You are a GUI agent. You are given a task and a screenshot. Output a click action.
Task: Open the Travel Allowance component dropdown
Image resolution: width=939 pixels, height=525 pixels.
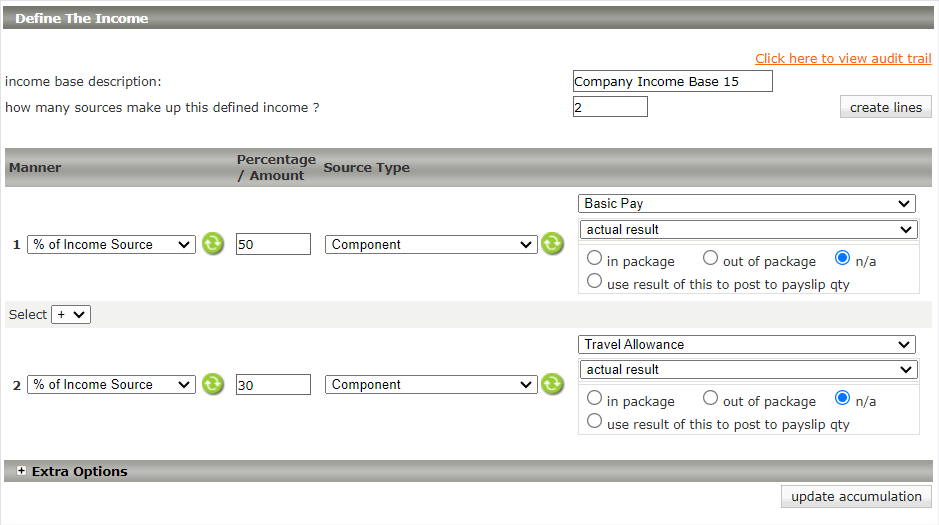(746, 345)
